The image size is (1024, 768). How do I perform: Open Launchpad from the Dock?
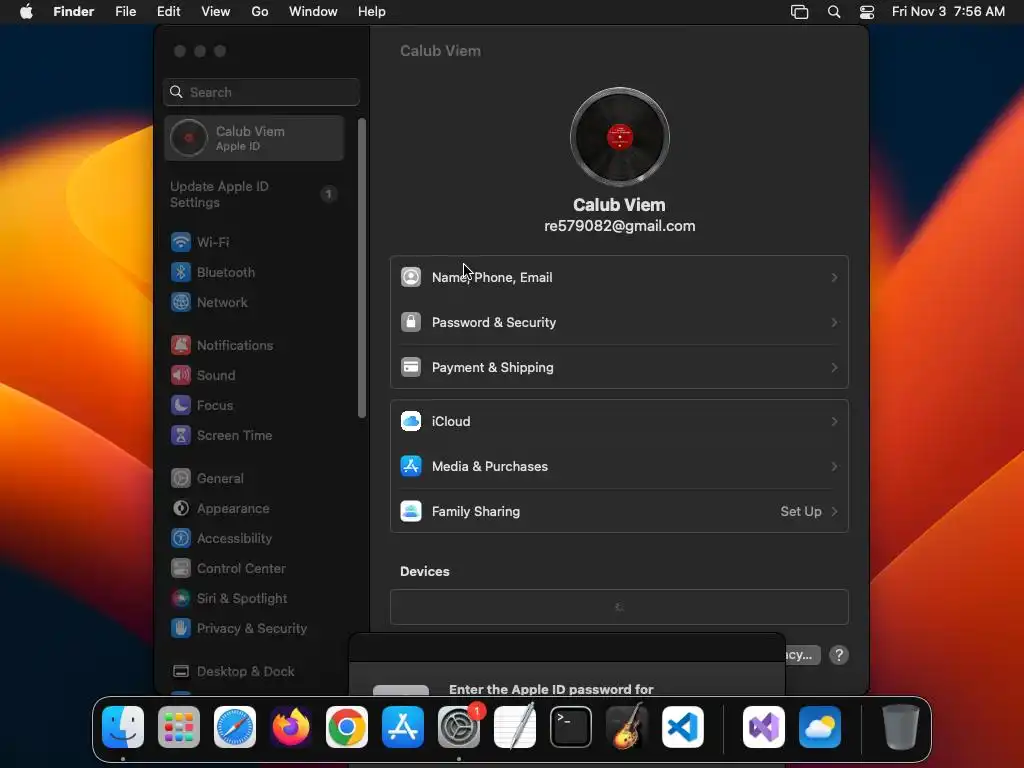[x=179, y=727]
